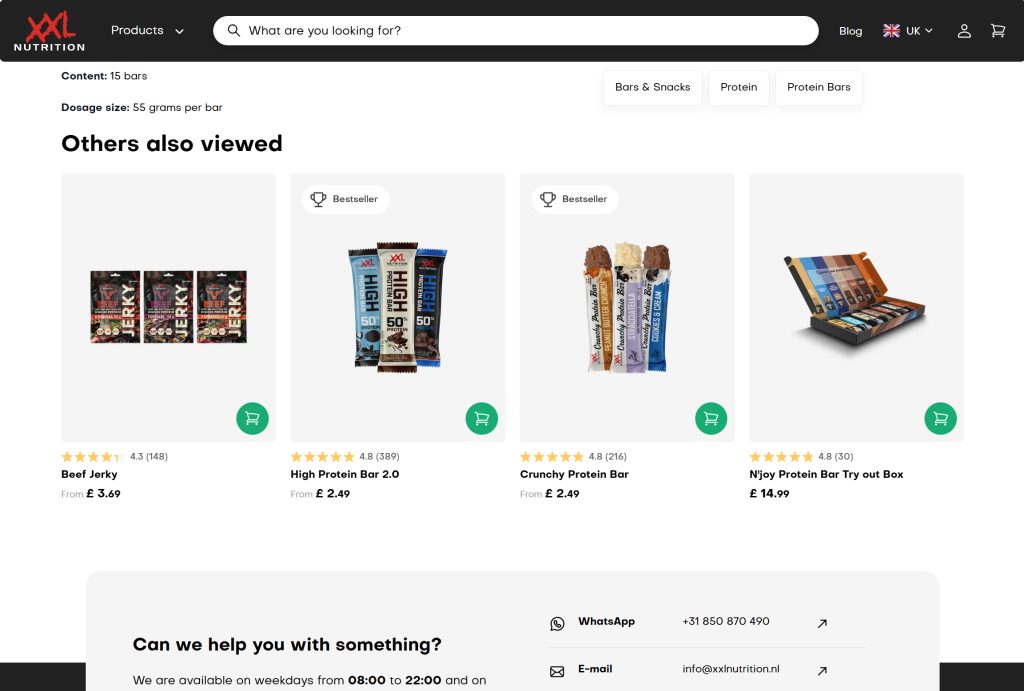Open the UK country selector
Image resolution: width=1024 pixels, height=691 pixels.
[908, 31]
